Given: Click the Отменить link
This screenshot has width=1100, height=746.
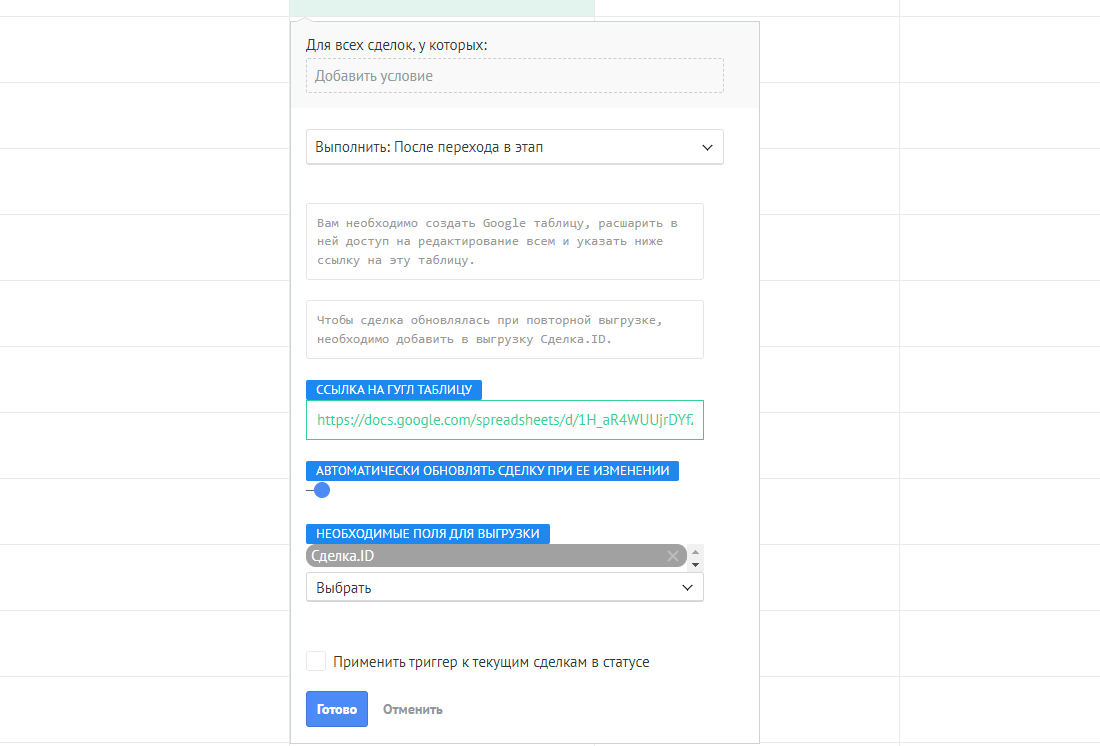Looking at the screenshot, I should [412, 709].
